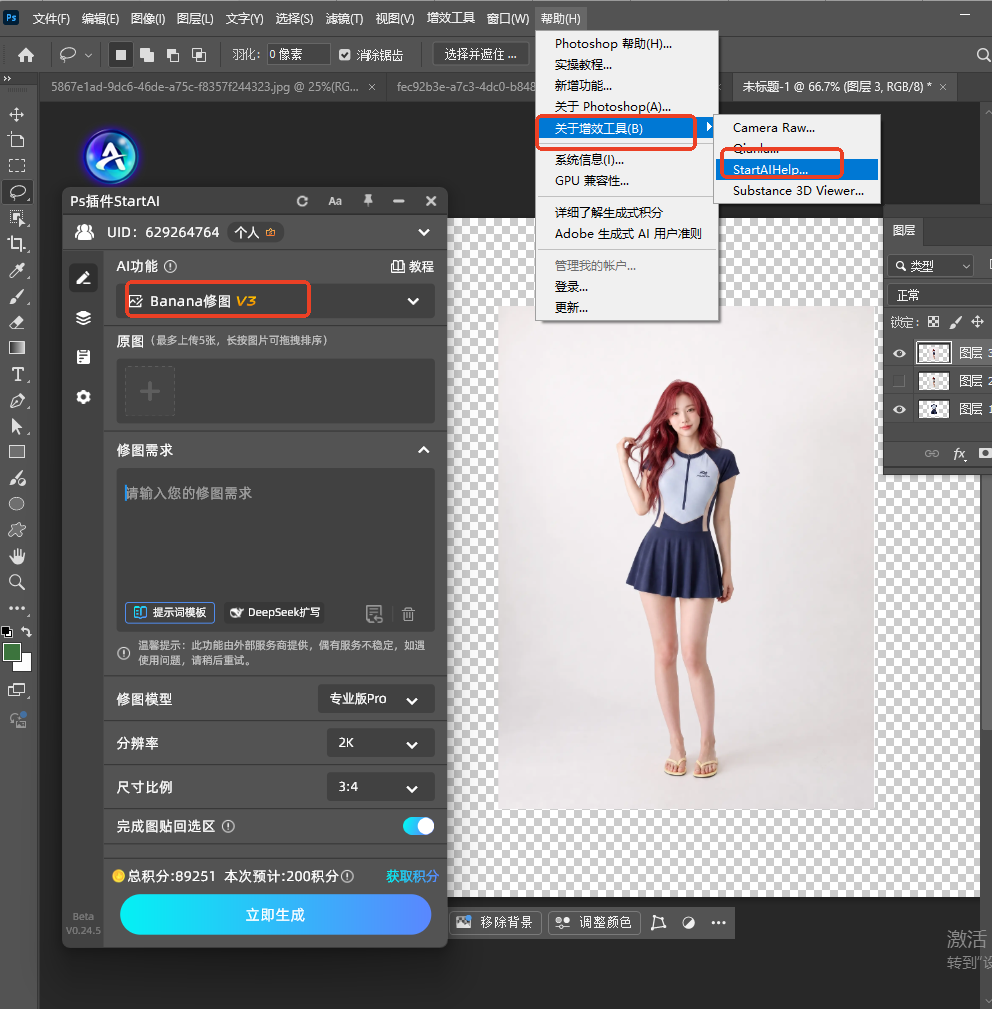Hide 图层 3 using the eye icon

899,353
